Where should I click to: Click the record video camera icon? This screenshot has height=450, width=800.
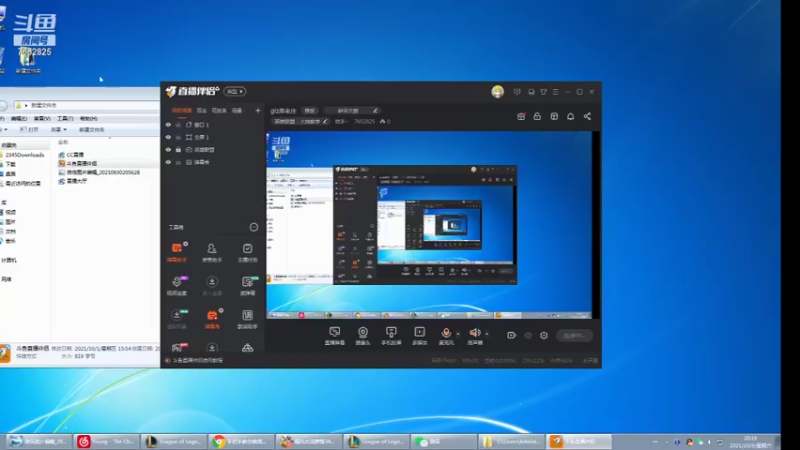coord(511,335)
